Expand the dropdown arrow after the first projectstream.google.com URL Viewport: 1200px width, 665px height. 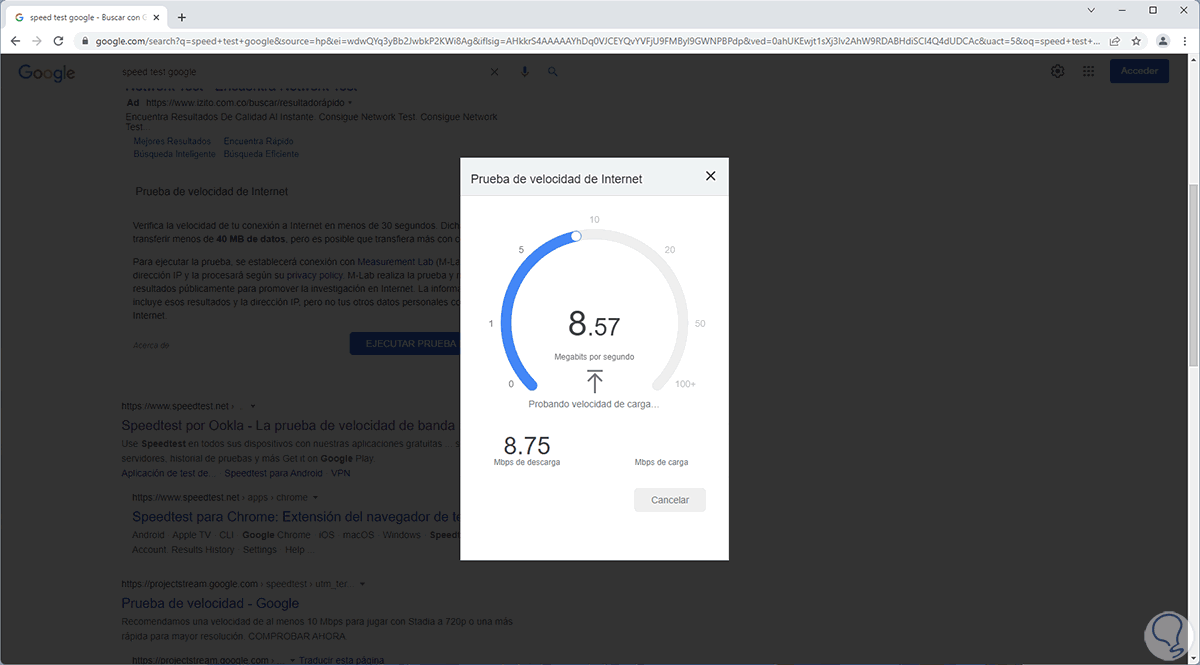click(x=363, y=583)
